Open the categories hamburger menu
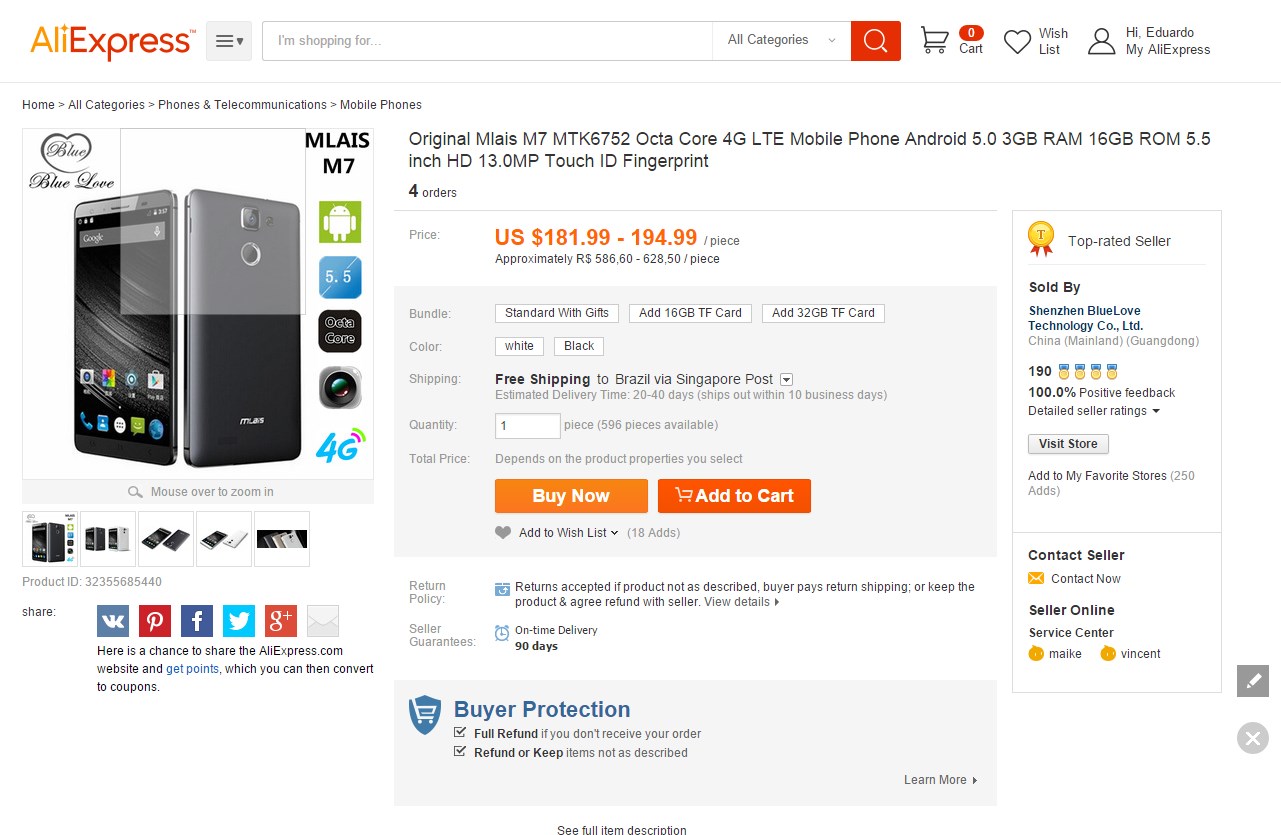 (x=229, y=41)
